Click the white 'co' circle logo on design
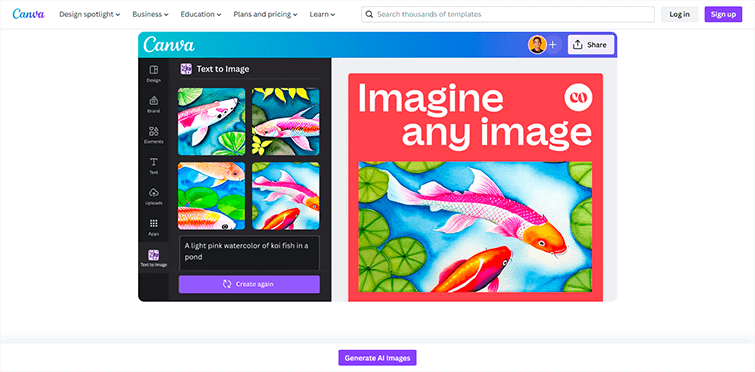 tap(578, 97)
